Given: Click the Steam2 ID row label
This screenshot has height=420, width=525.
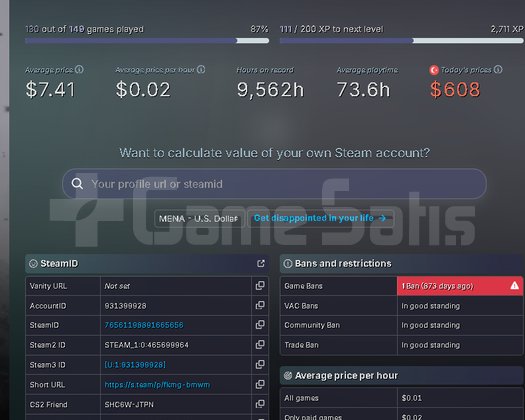Looking at the screenshot, I should click(48, 345).
